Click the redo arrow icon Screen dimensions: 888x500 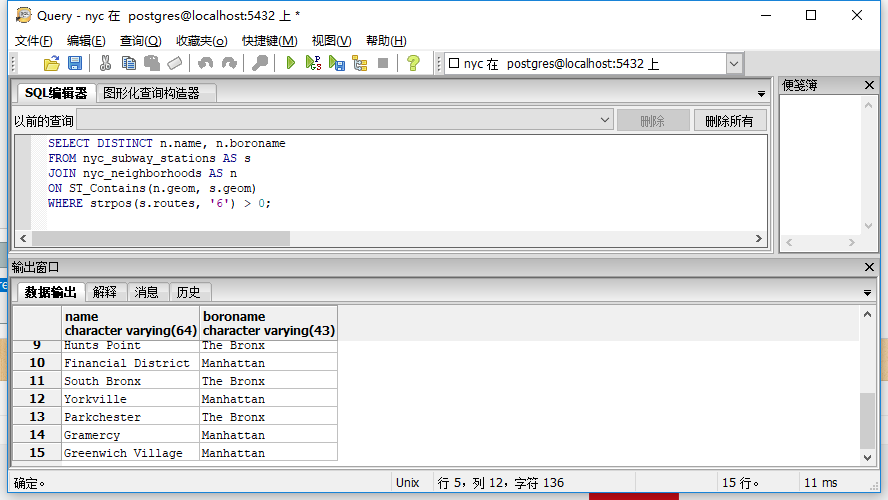[229, 63]
